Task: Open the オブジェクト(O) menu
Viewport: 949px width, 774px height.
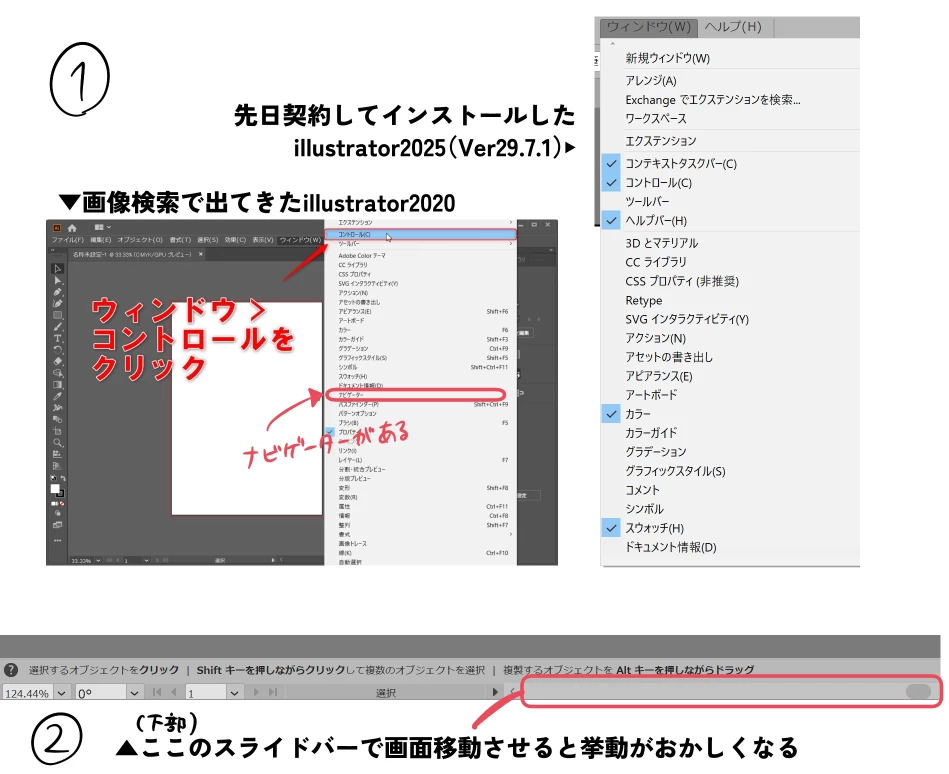Action: click(140, 240)
